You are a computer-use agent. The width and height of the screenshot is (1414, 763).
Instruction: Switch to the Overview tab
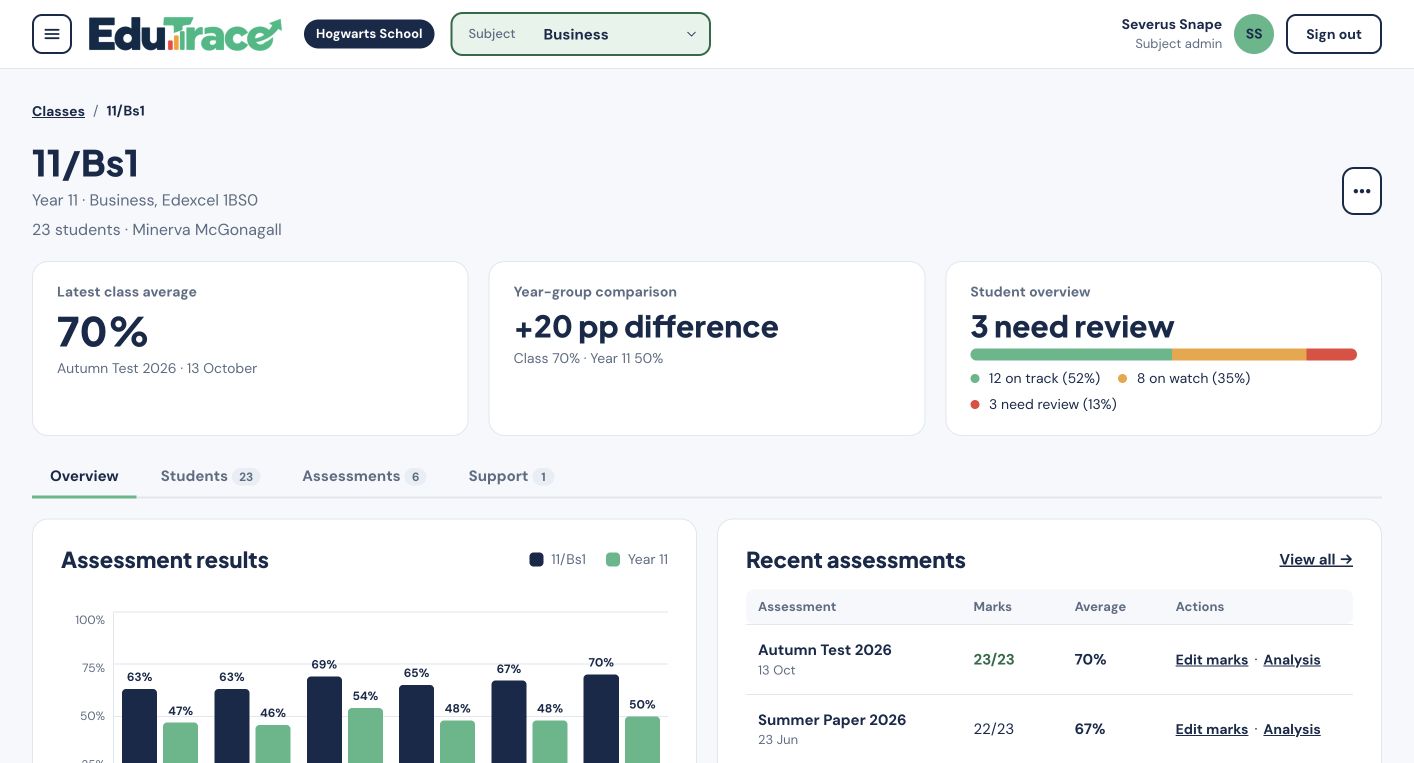coord(84,476)
